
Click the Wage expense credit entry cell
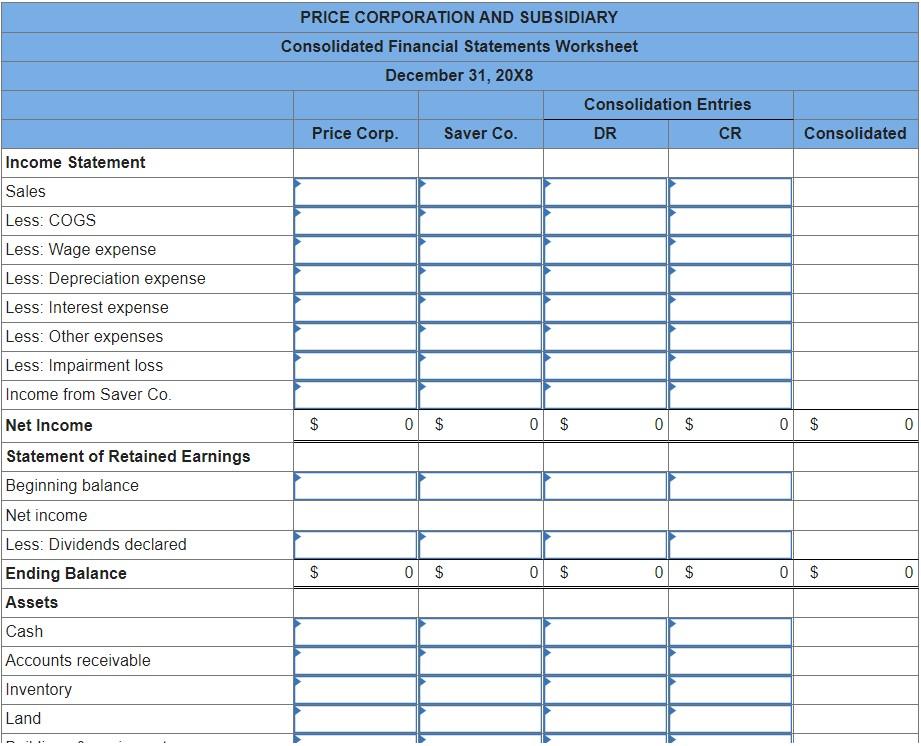coord(728,249)
